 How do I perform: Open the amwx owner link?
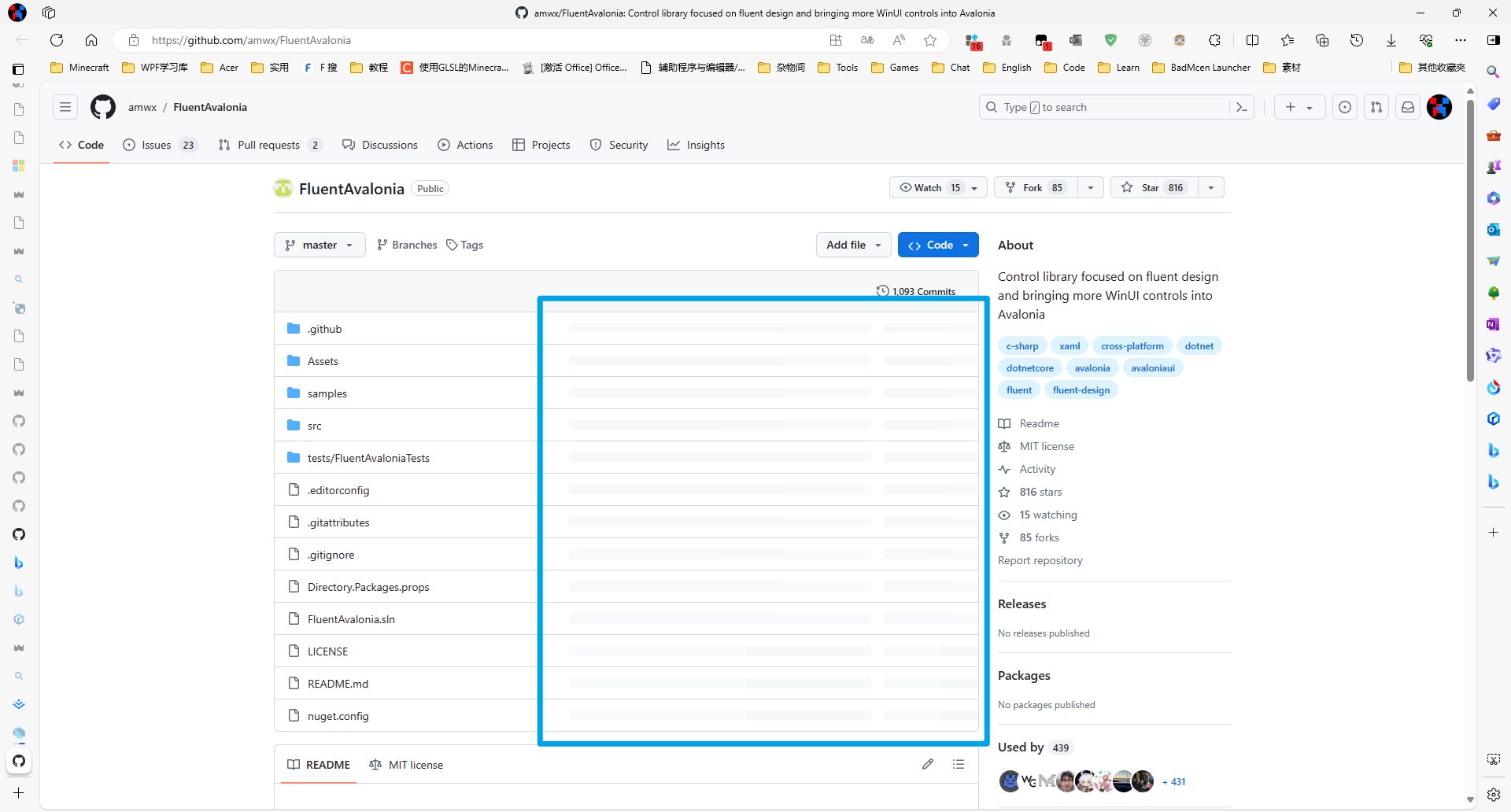(142, 107)
